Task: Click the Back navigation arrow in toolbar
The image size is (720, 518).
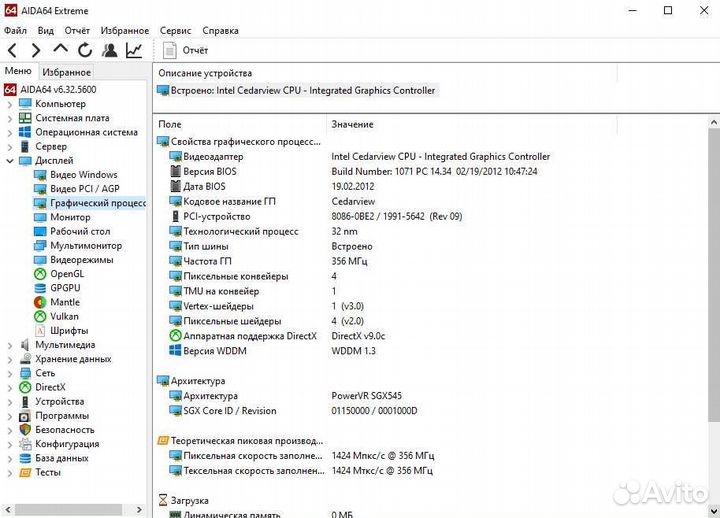Action: (x=12, y=50)
